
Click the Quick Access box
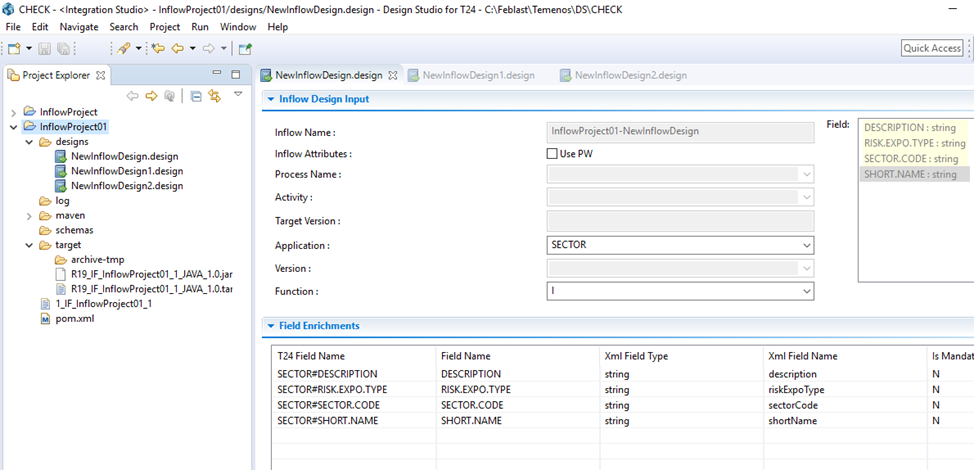coord(931,48)
